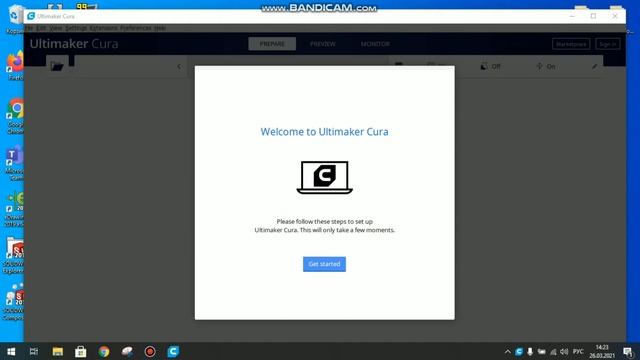Open the Extensions menu
Viewport: 640px width, 360px height.
click(x=103, y=28)
